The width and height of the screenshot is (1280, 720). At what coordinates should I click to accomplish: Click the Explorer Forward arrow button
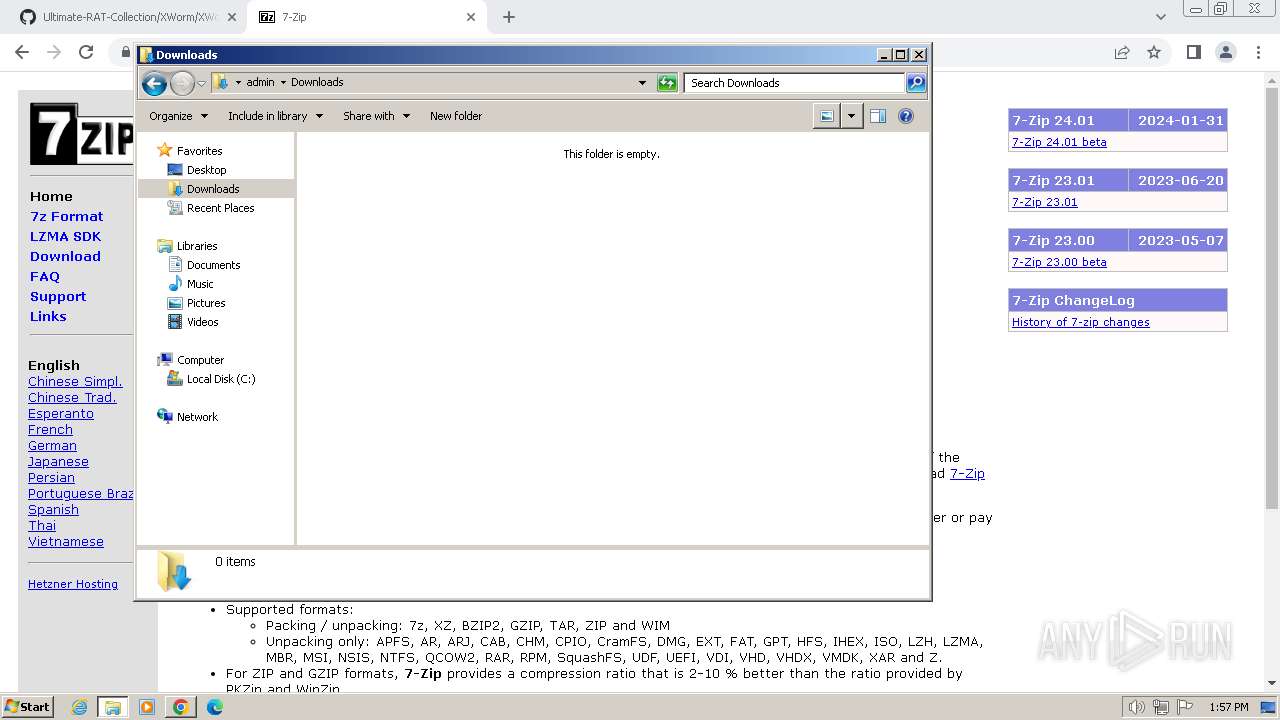pos(182,83)
